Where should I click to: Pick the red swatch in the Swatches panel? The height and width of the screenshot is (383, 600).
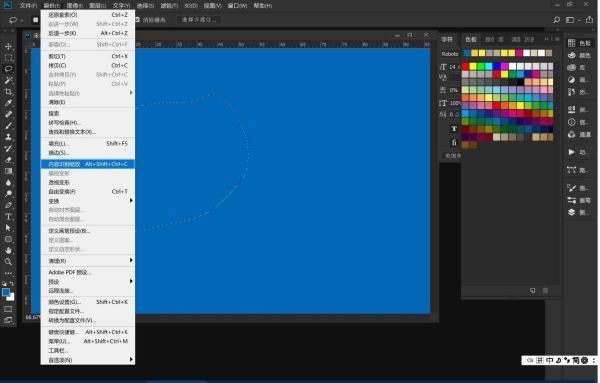coord(465,66)
